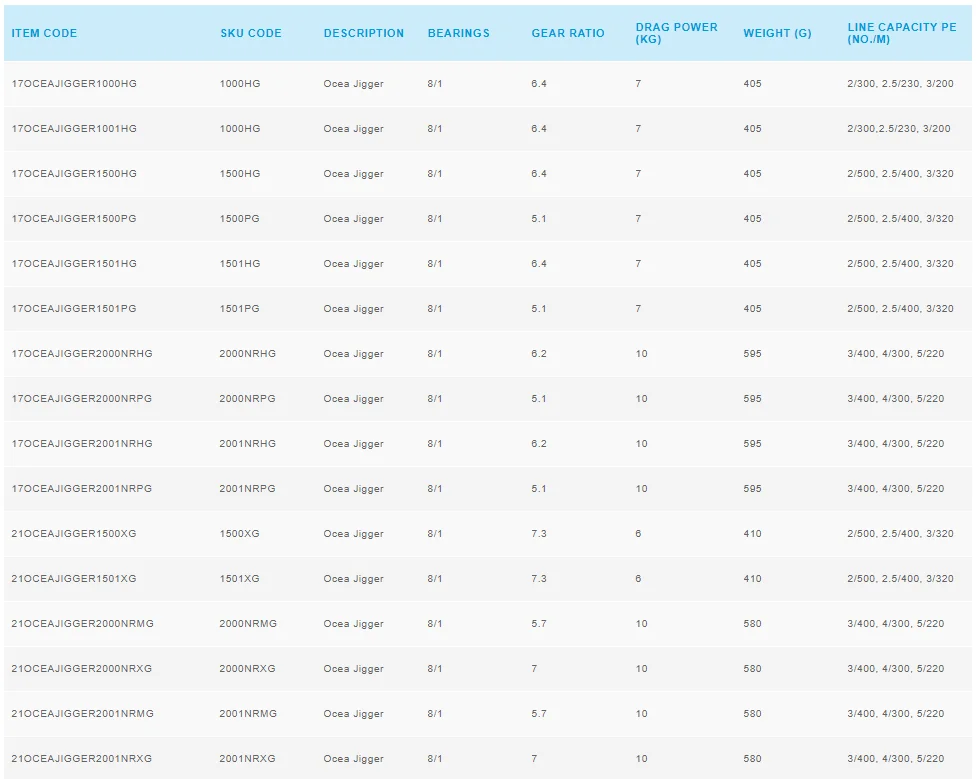Click SKU code 2001NRHG

point(247,444)
